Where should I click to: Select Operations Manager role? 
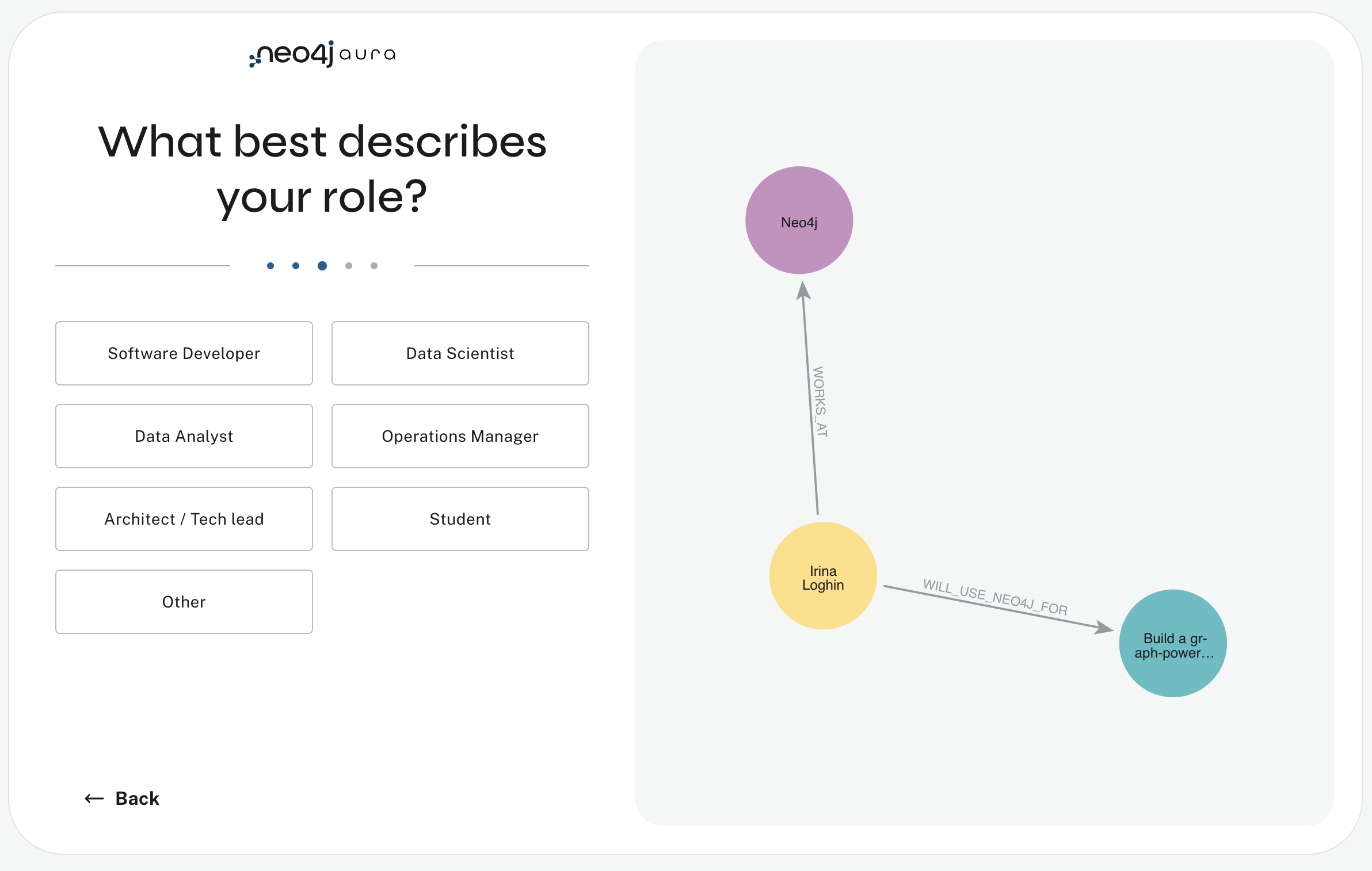[x=460, y=436]
